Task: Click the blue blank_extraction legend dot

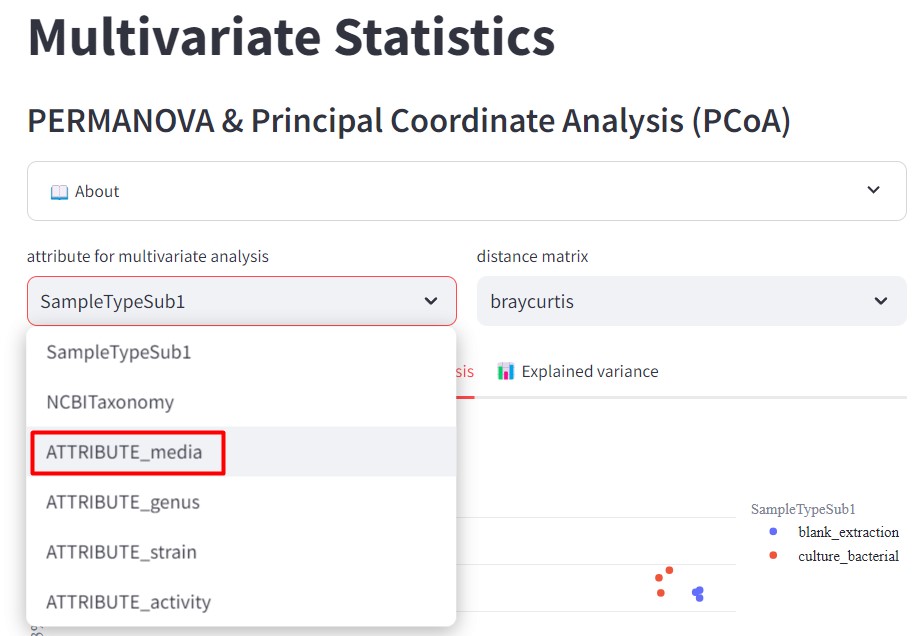Action: pos(773,532)
